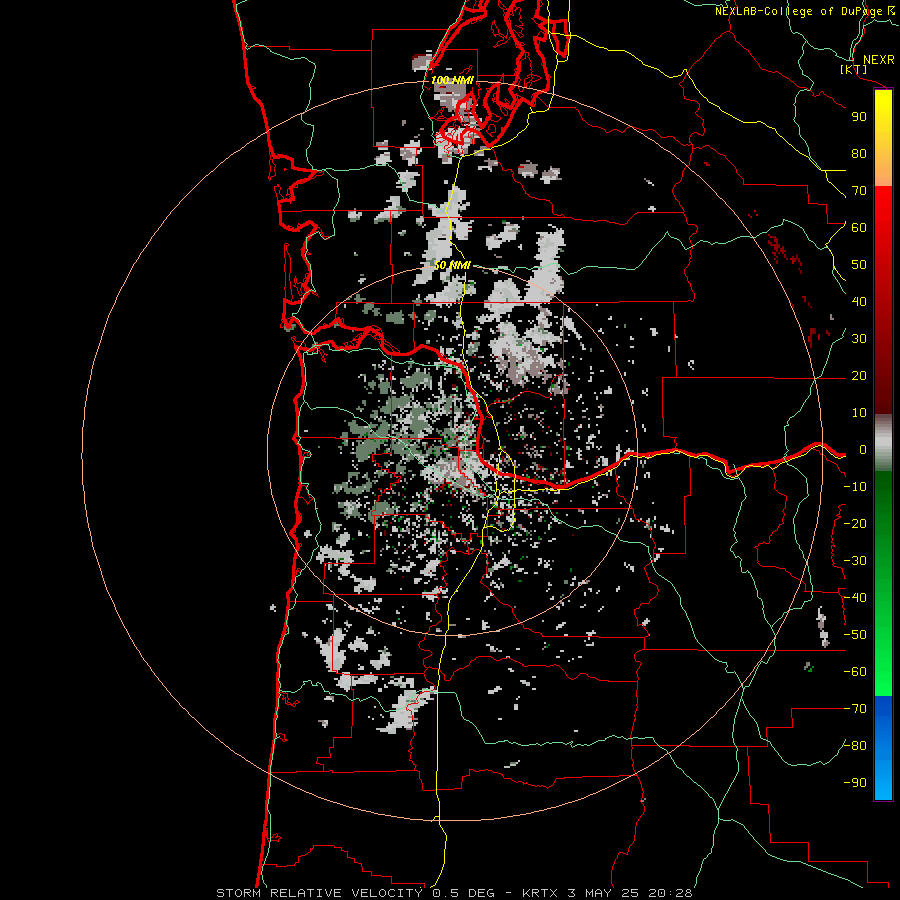Click the 20 value on velocity scale
Viewport: 900px width, 900px height.
click(859, 375)
